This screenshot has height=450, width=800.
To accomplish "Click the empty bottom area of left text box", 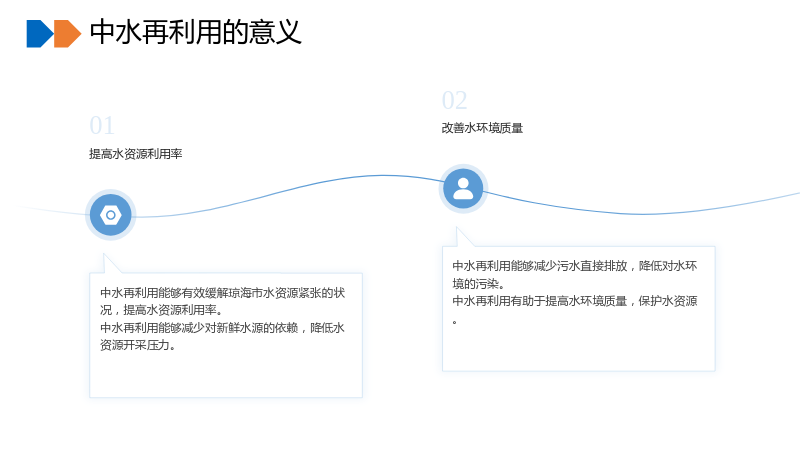I will tap(226, 375).
